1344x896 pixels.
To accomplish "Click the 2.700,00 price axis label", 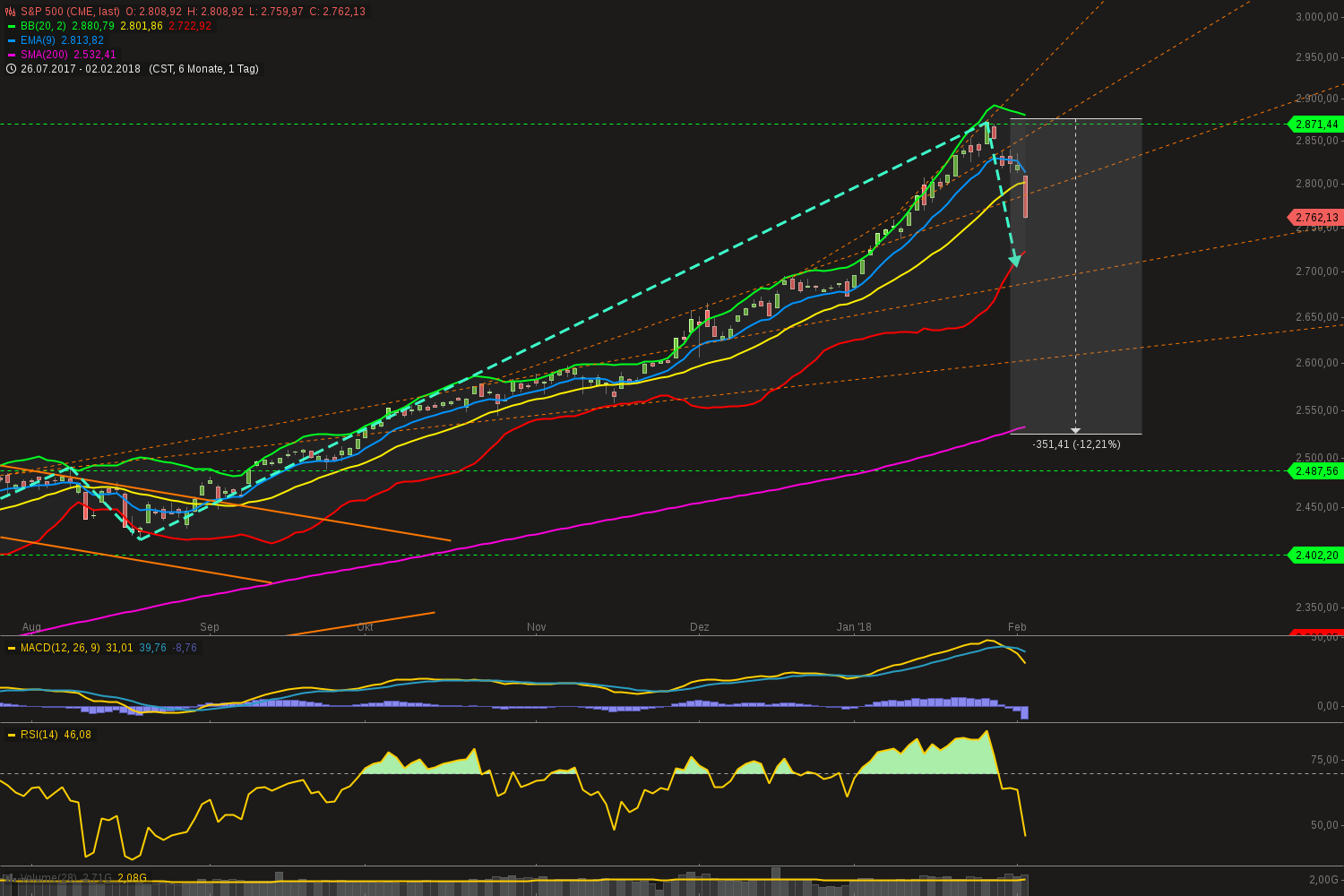I will tap(1317, 271).
